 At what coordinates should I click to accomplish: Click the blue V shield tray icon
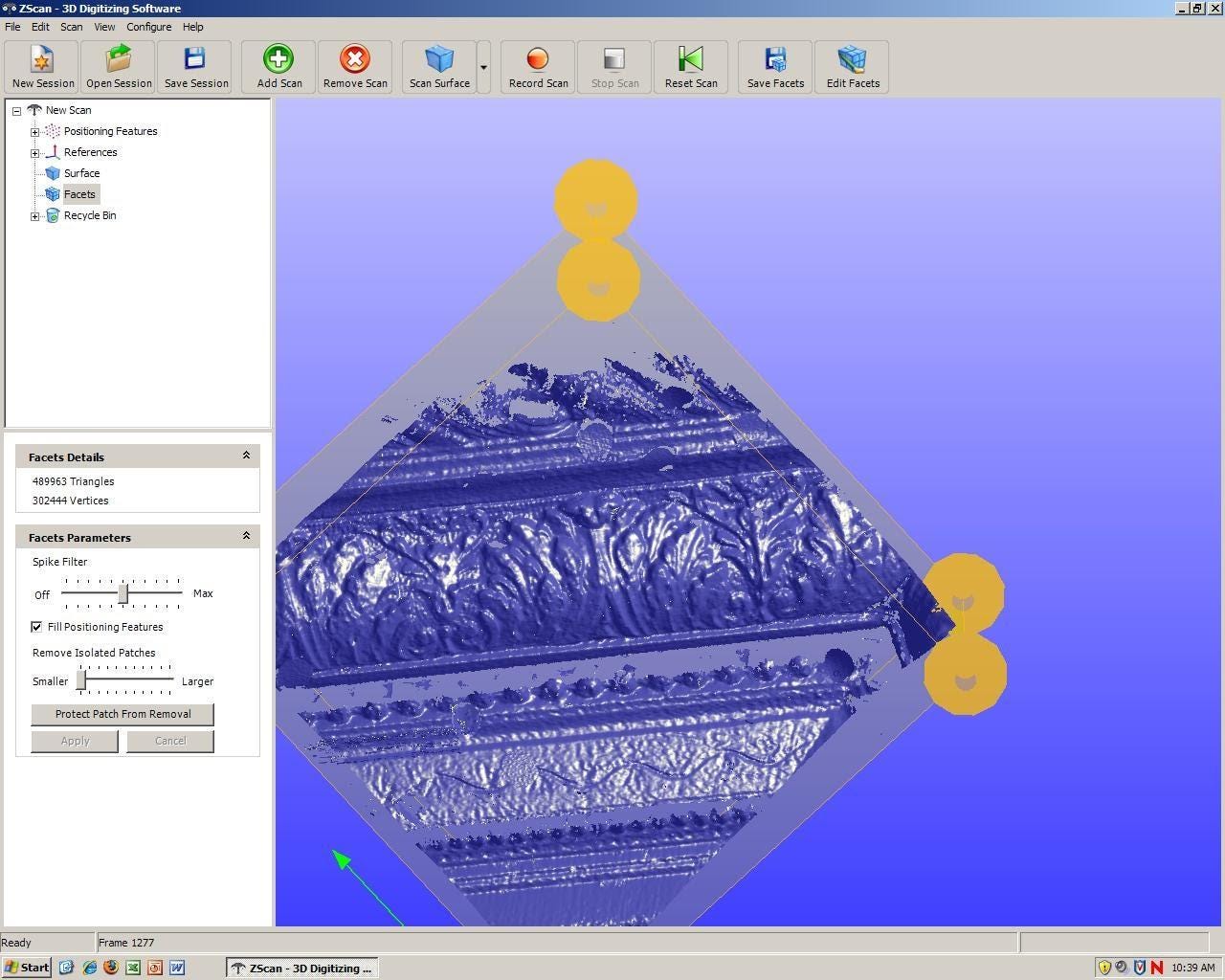point(1139,968)
